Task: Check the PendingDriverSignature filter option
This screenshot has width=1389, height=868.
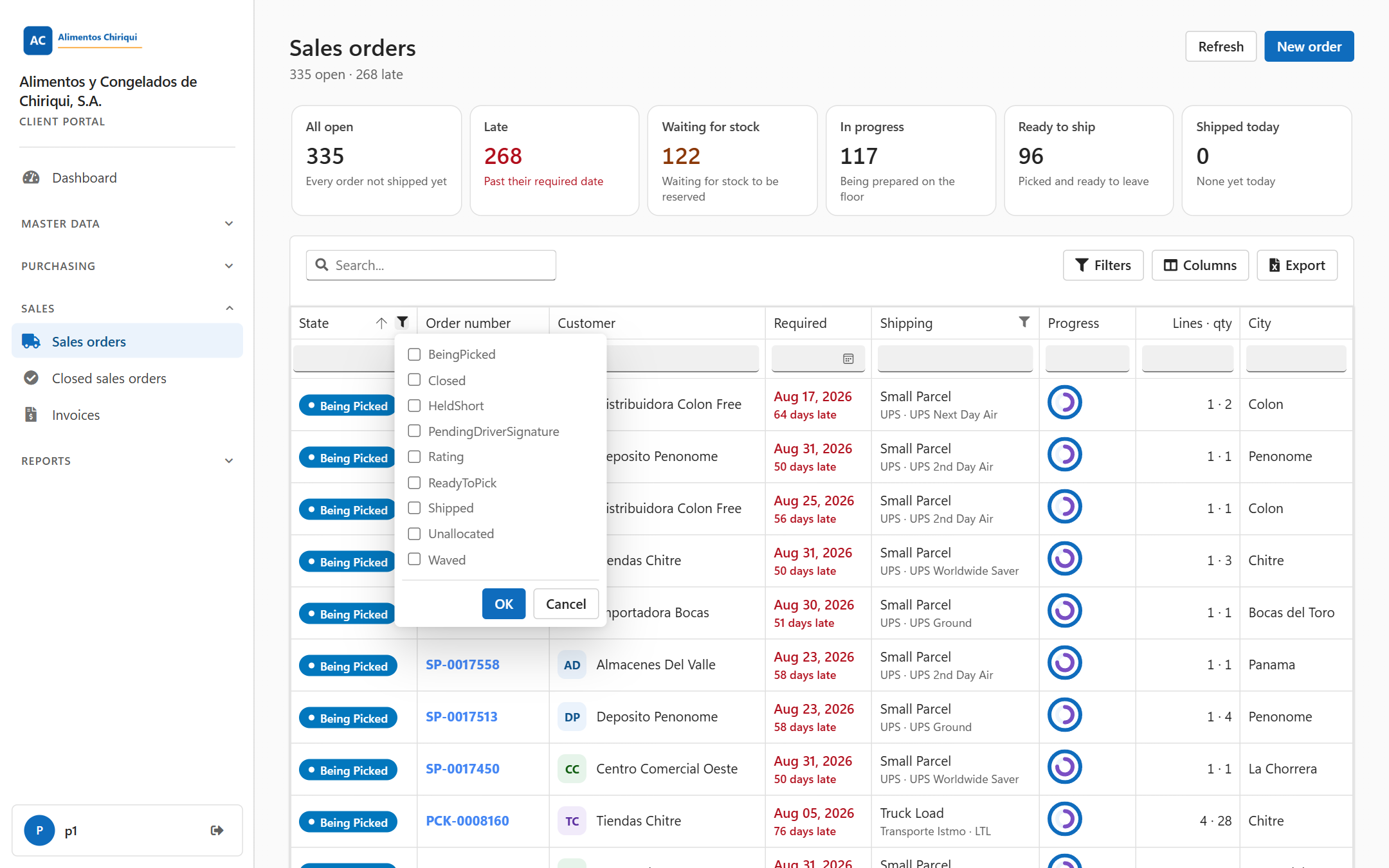Action: 415,431
